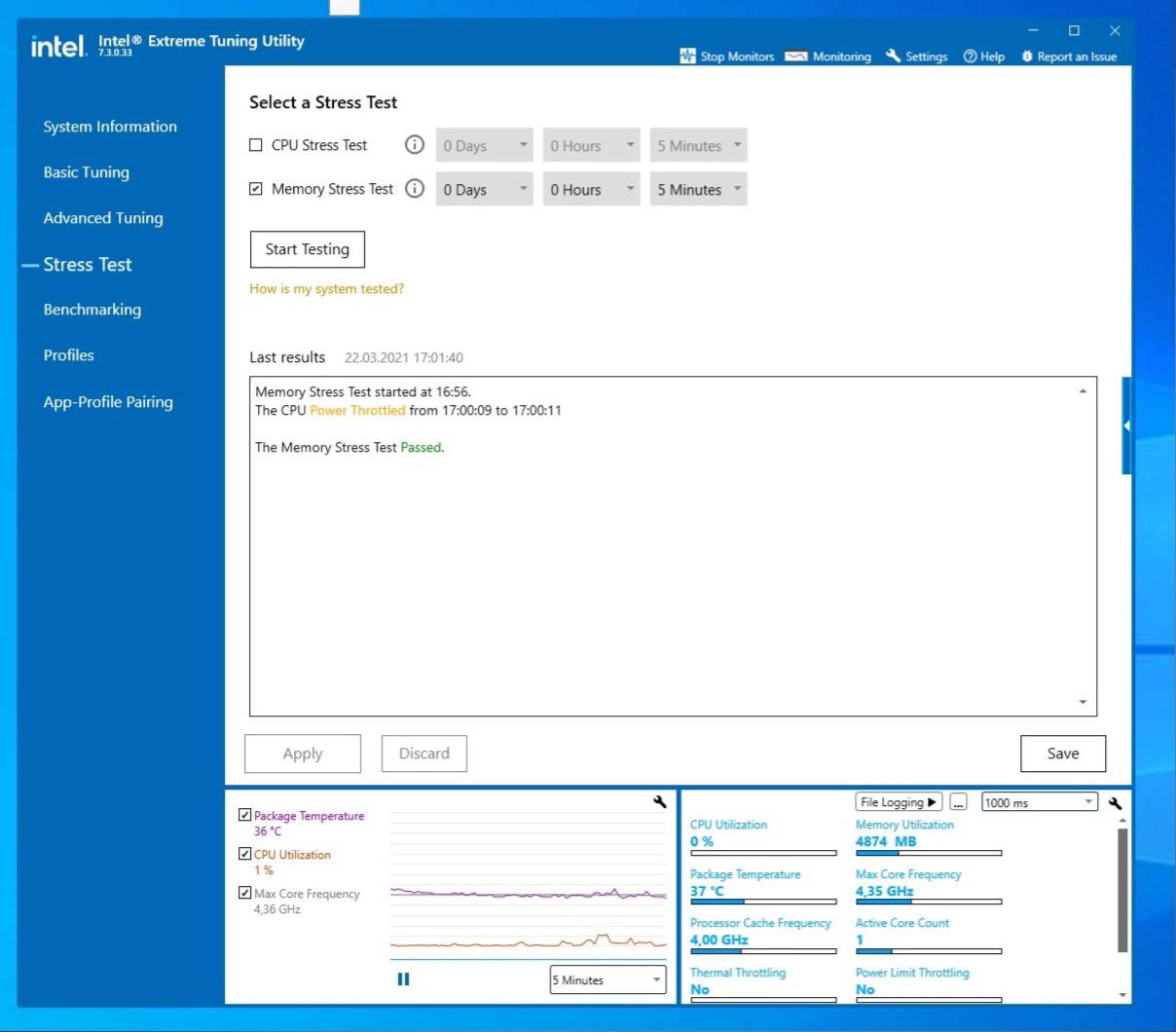This screenshot has width=1176, height=1032.
Task: Click the Help question mark icon
Action: tap(970, 56)
